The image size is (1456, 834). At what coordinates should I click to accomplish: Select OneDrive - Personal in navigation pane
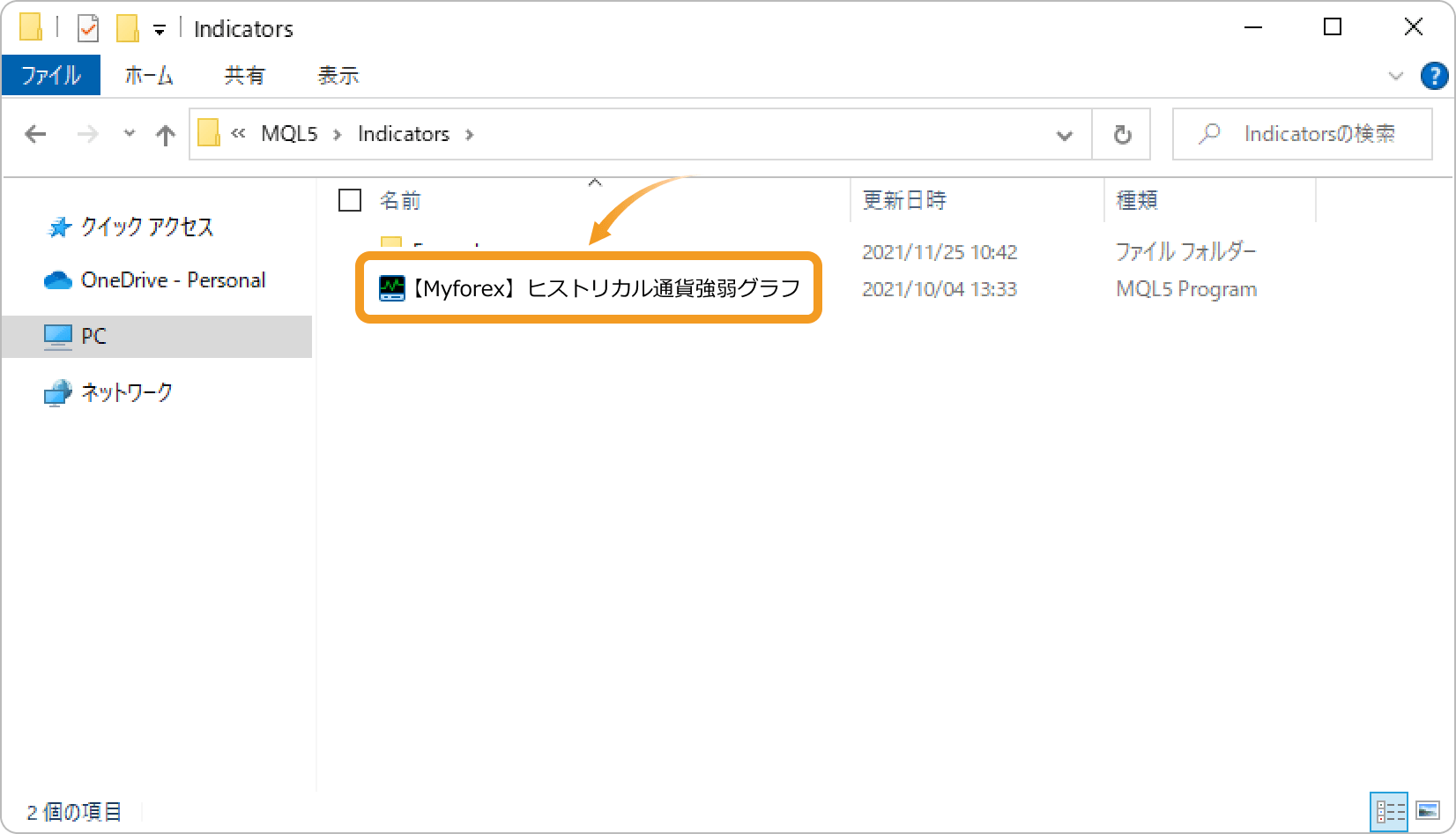[x=173, y=280]
